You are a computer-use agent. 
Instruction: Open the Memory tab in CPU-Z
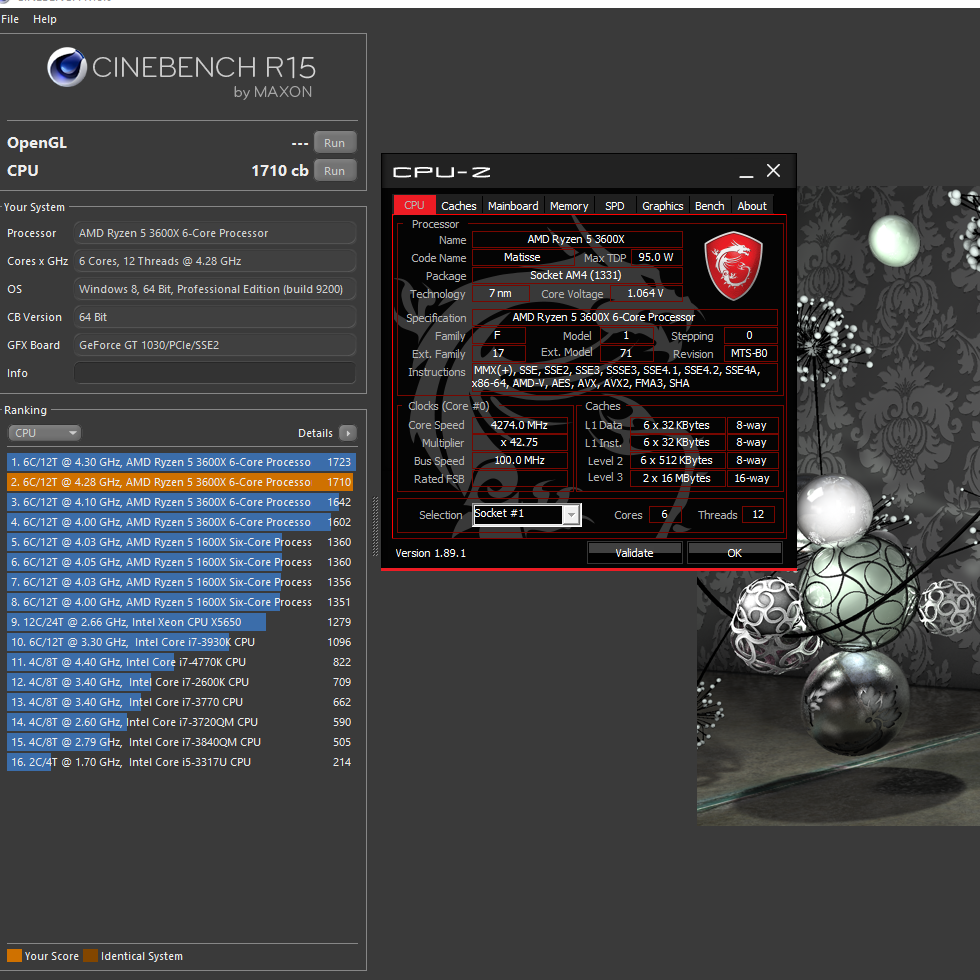(x=569, y=206)
